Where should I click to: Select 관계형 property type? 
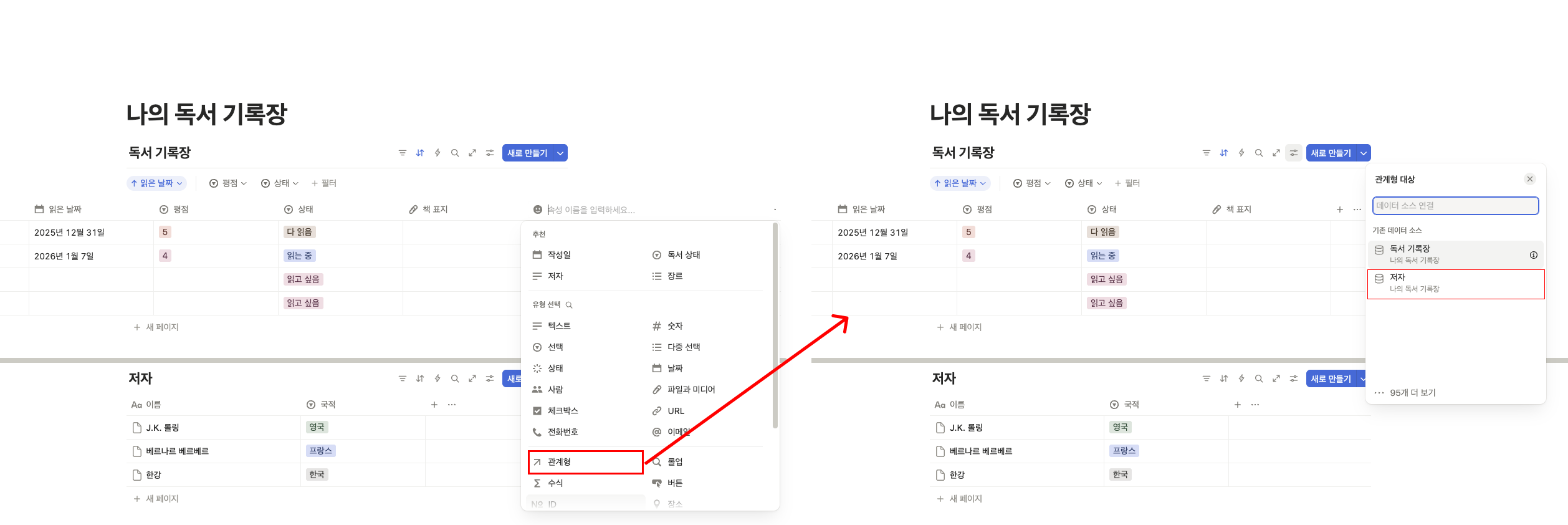586,462
